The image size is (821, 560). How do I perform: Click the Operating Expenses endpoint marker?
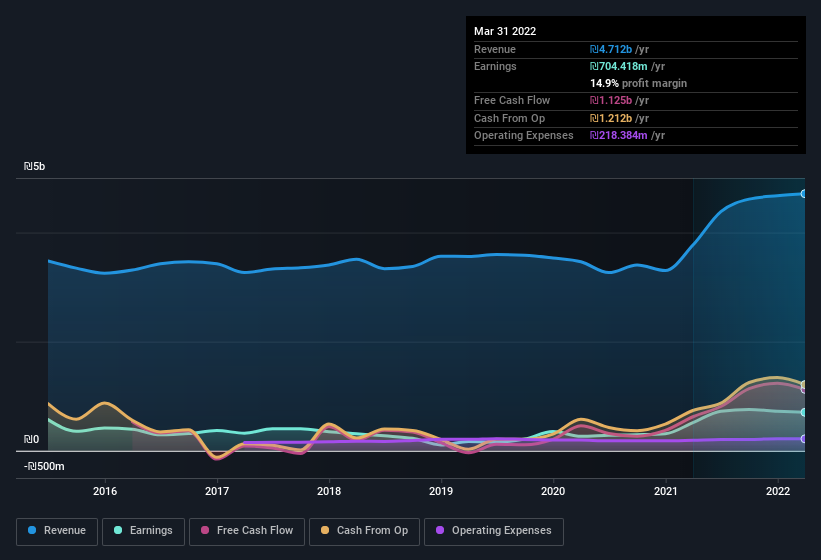[x=803, y=439]
